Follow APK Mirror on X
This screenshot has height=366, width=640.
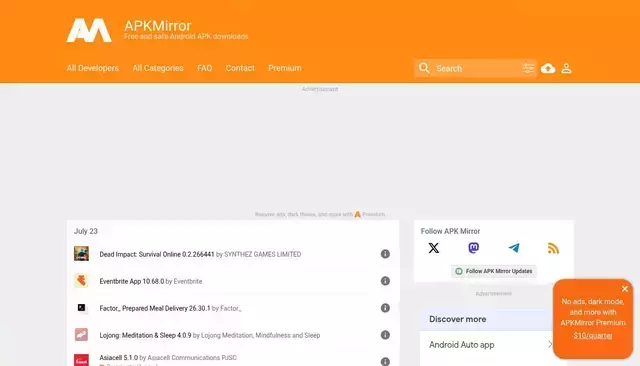pyautogui.click(x=433, y=248)
